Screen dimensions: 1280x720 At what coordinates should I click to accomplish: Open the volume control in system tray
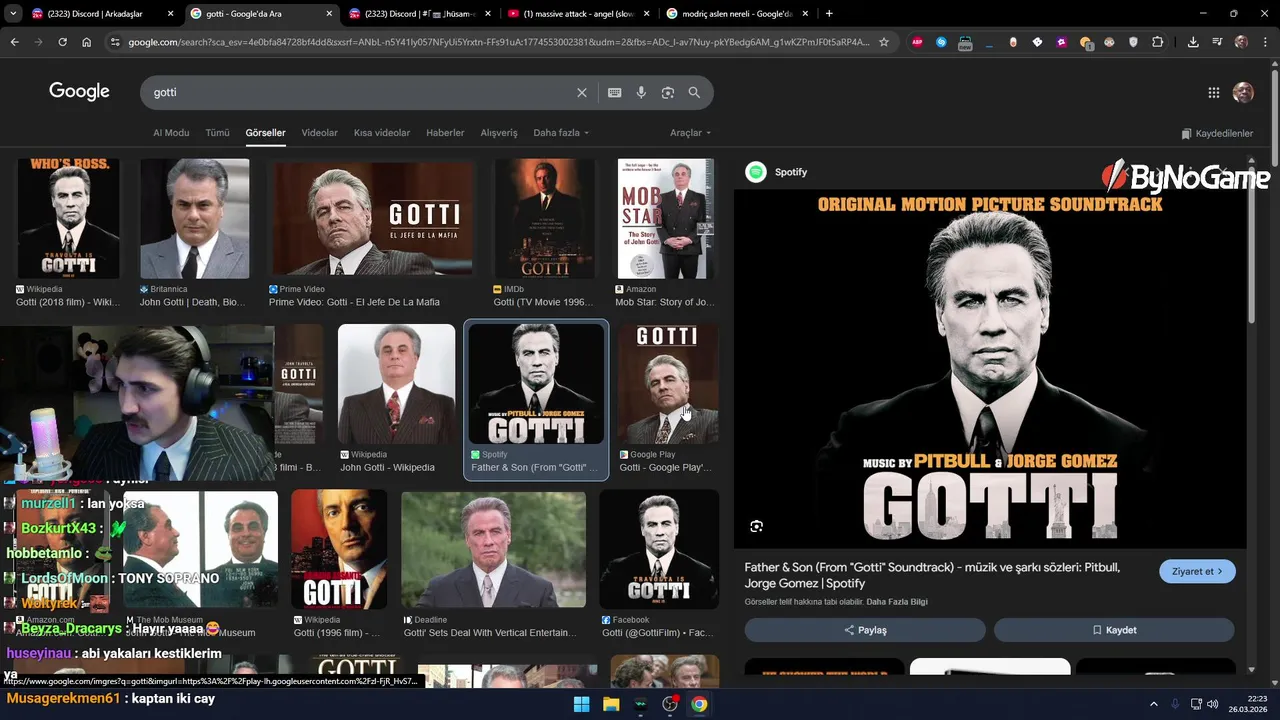(1213, 704)
